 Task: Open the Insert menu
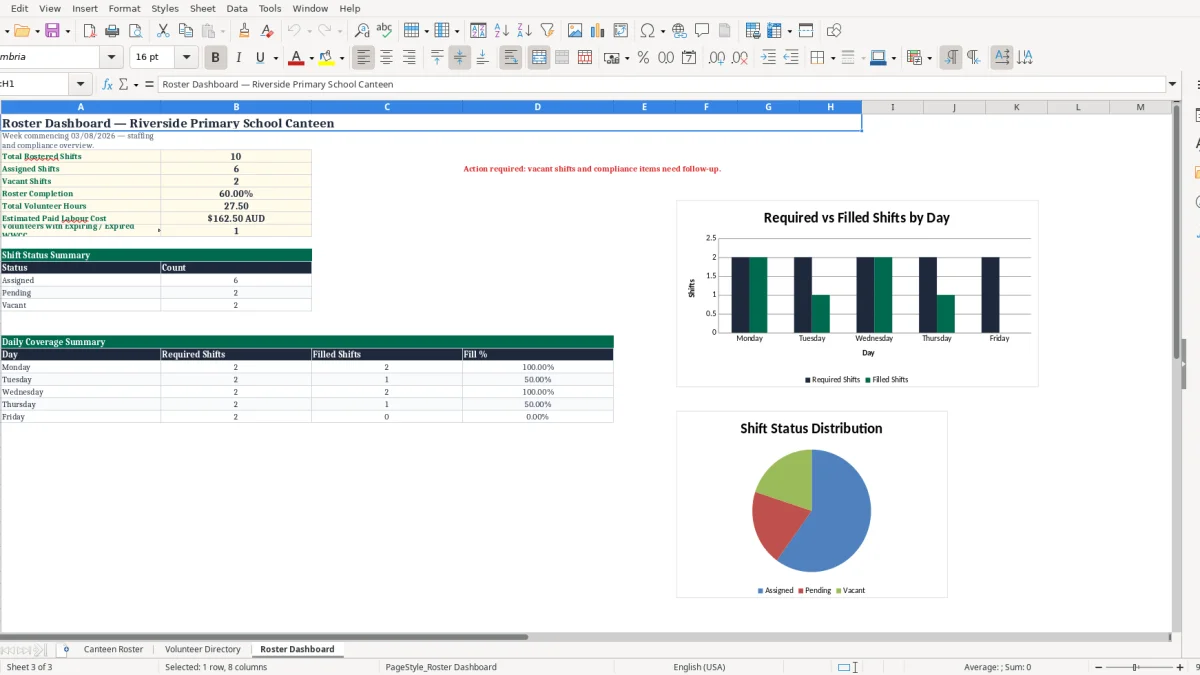click(85, 8)
